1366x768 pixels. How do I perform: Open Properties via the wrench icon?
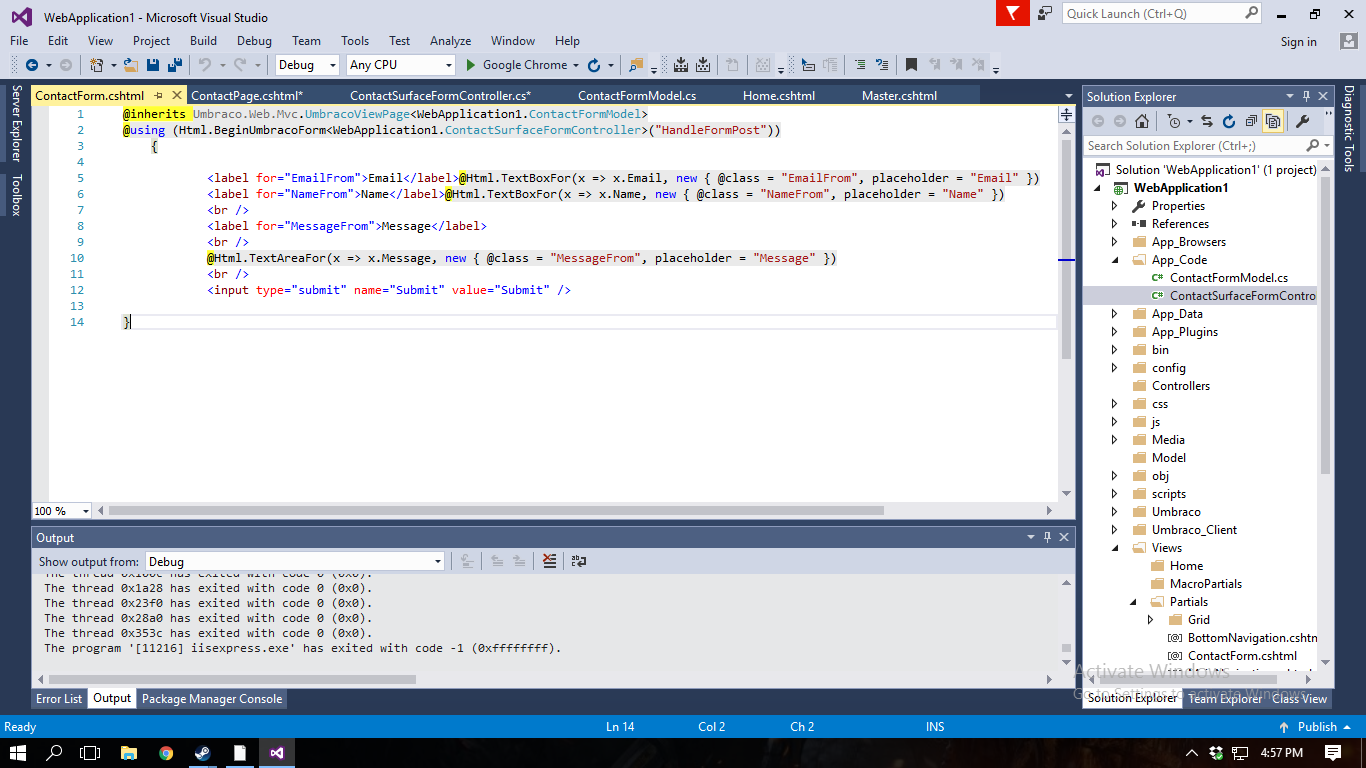click(1302, 121)
